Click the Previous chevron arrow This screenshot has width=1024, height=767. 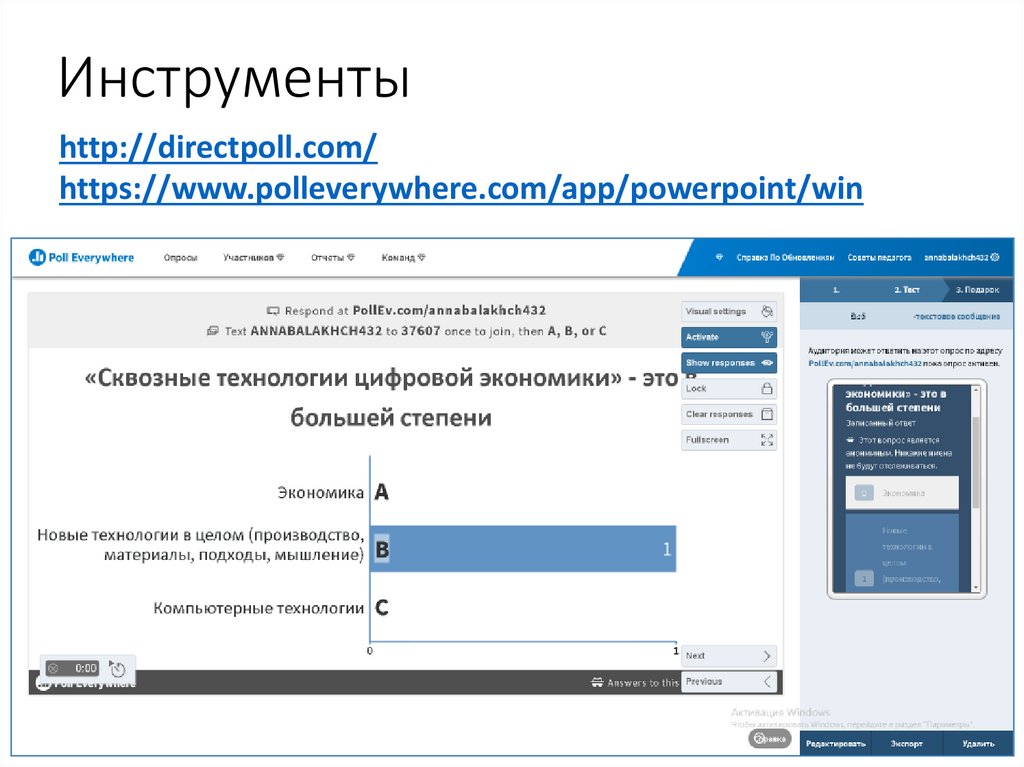click(767, 681)
